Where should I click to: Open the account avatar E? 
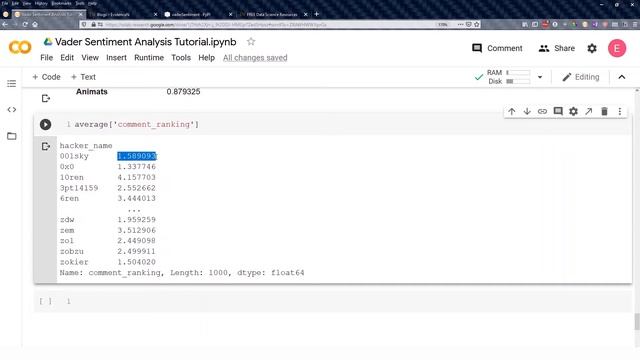[617, 48]
